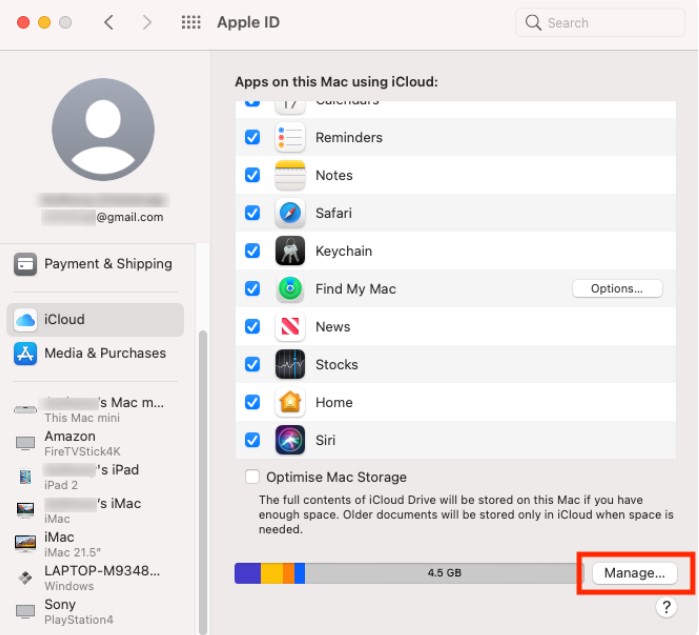The height and width of the screenshot is (635, 699).
Task: Click the sidebar vertical scrollbar
Action: click(x=203, y=482)
